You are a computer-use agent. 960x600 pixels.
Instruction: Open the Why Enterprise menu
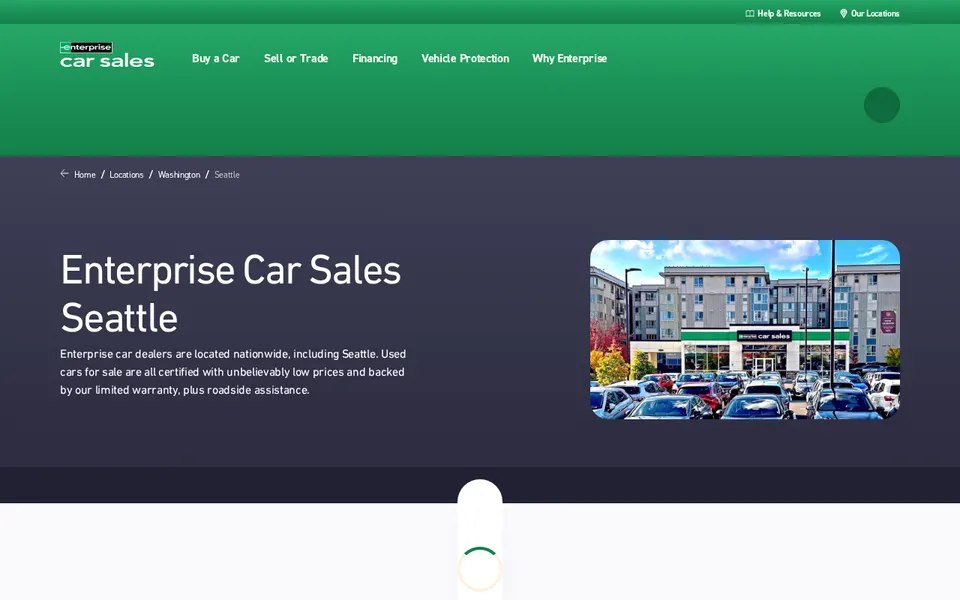[569, 58]
